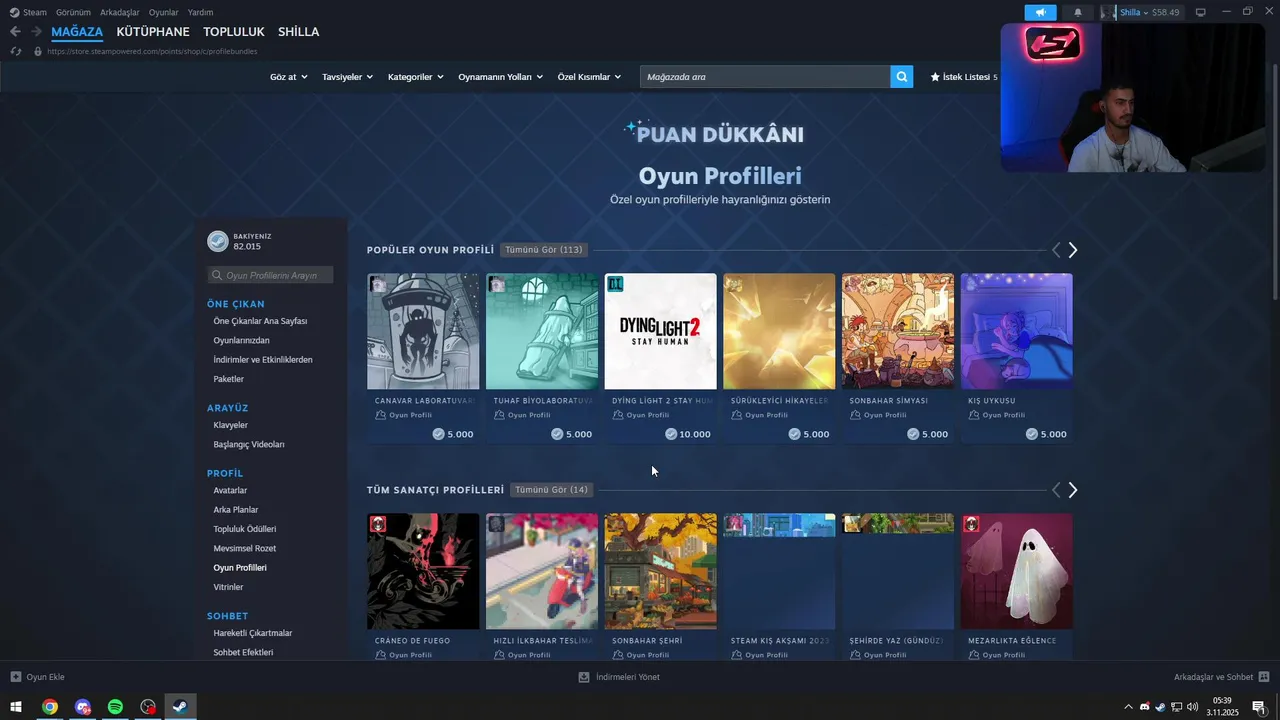Expand the Tavsiyeler dropdown
1280x720 pixels.
[347, 77]
